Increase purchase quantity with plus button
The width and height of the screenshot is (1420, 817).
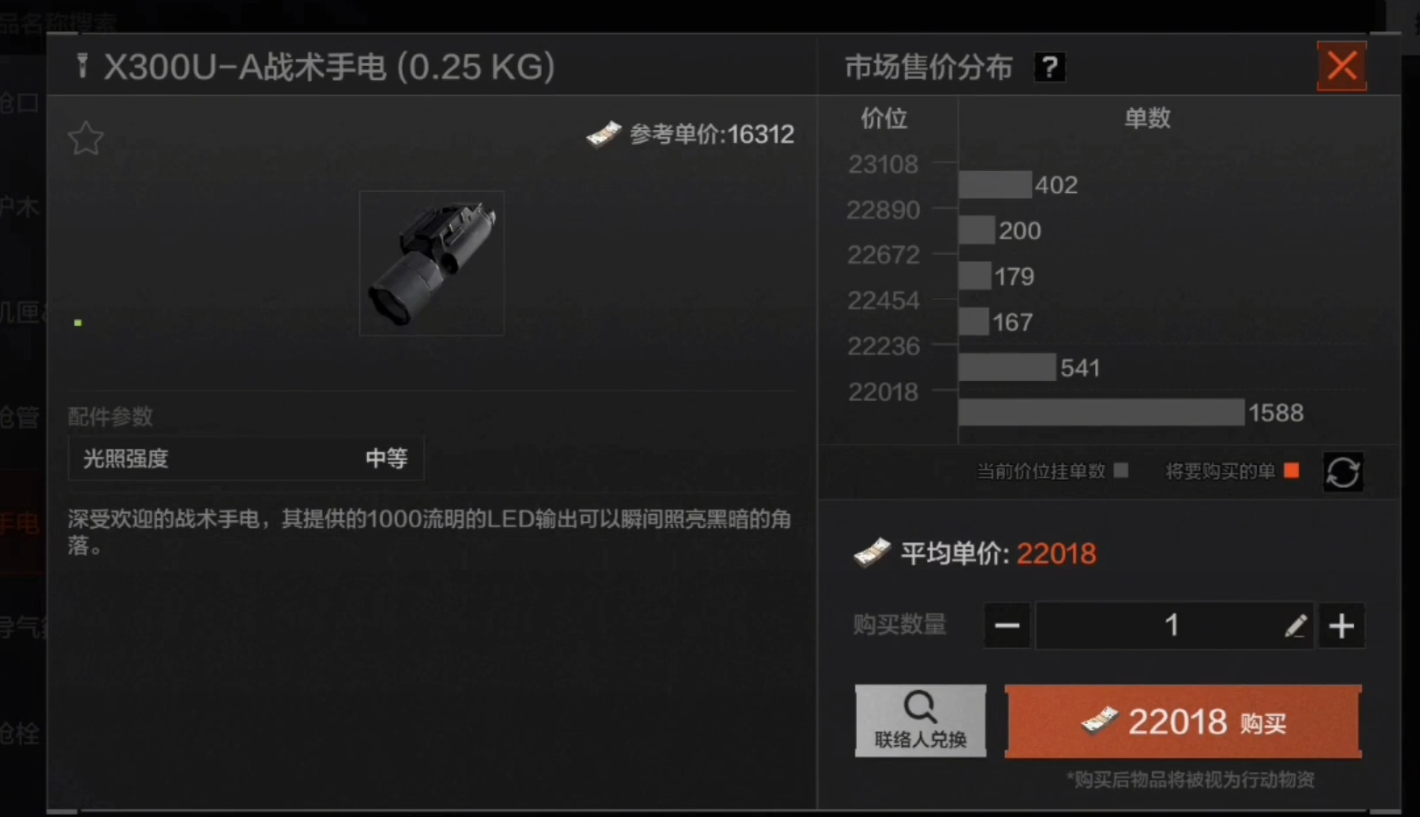[1341, 626]
